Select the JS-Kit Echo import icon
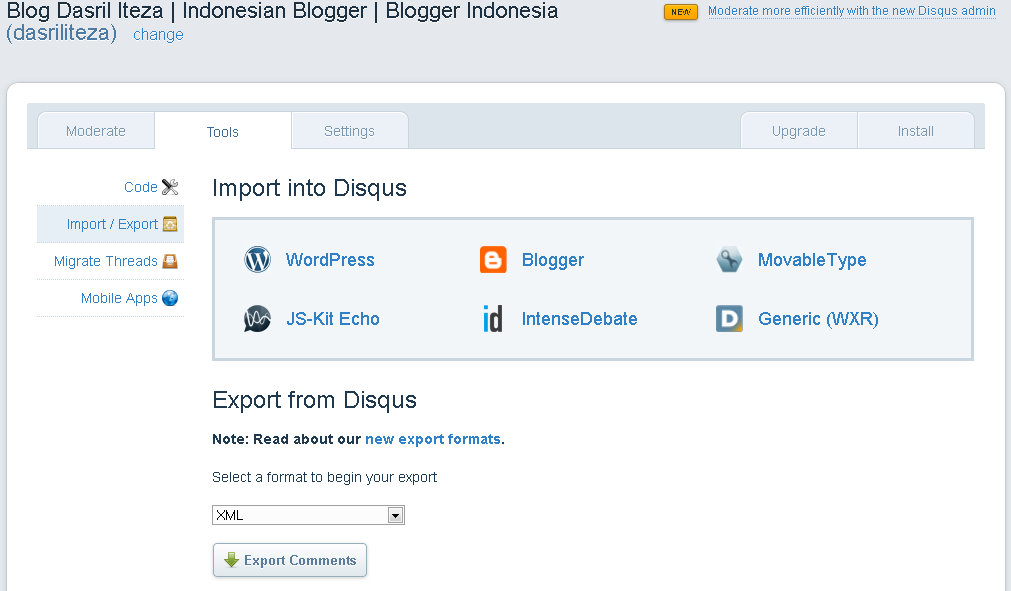The image size is (1011, 591). click(257, 318)
